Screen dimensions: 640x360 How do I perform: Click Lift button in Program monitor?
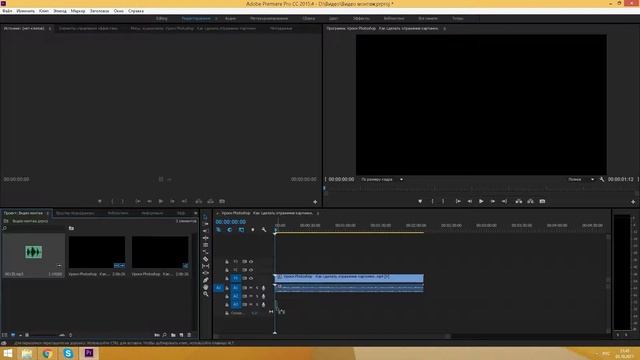click(518, 201)
